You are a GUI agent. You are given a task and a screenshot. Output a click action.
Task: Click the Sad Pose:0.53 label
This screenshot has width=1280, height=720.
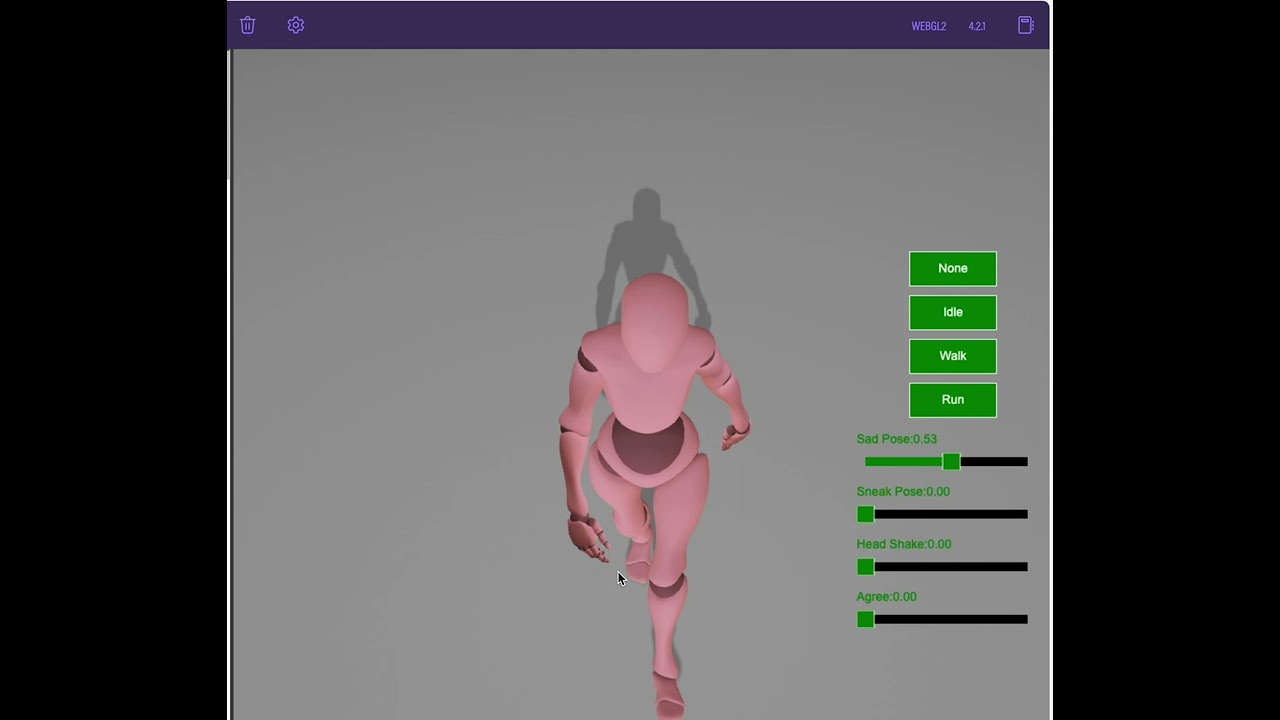click(x=897, y=439)
